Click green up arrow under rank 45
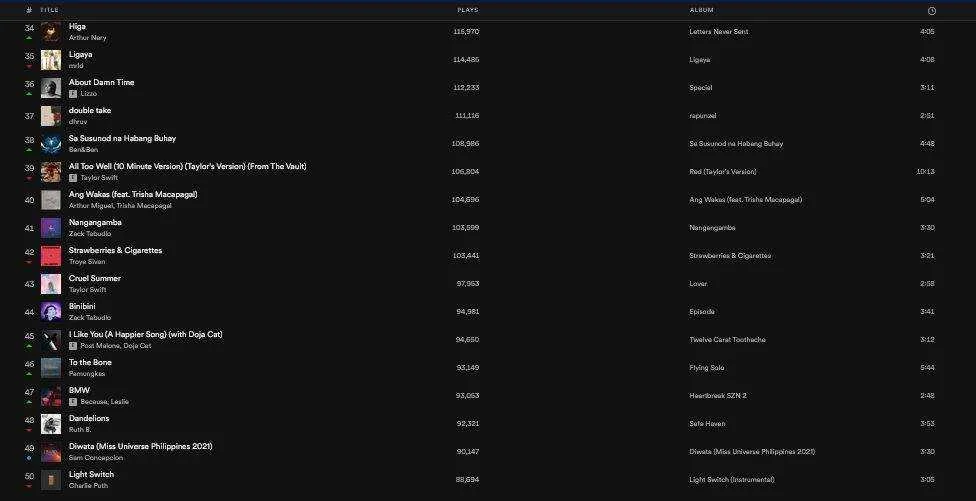Image resolution: width=976 pixels, height=501 pixels. click(x=29, y=346)
